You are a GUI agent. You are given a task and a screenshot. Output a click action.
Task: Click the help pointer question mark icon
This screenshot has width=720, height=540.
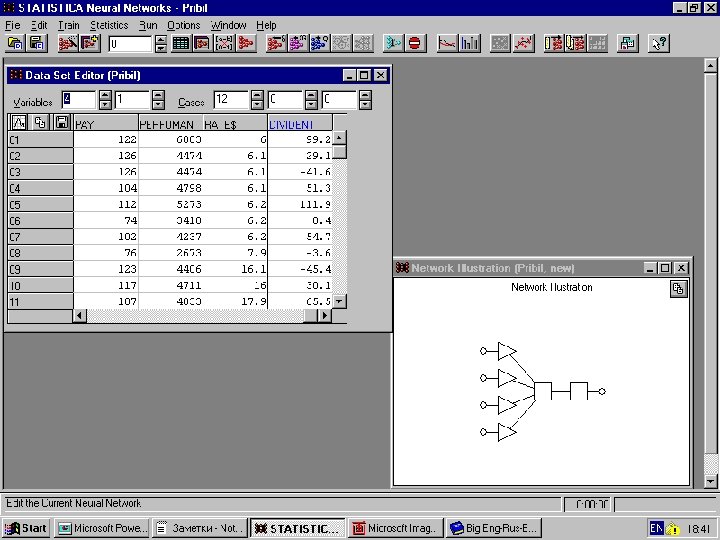click(658, 43)
